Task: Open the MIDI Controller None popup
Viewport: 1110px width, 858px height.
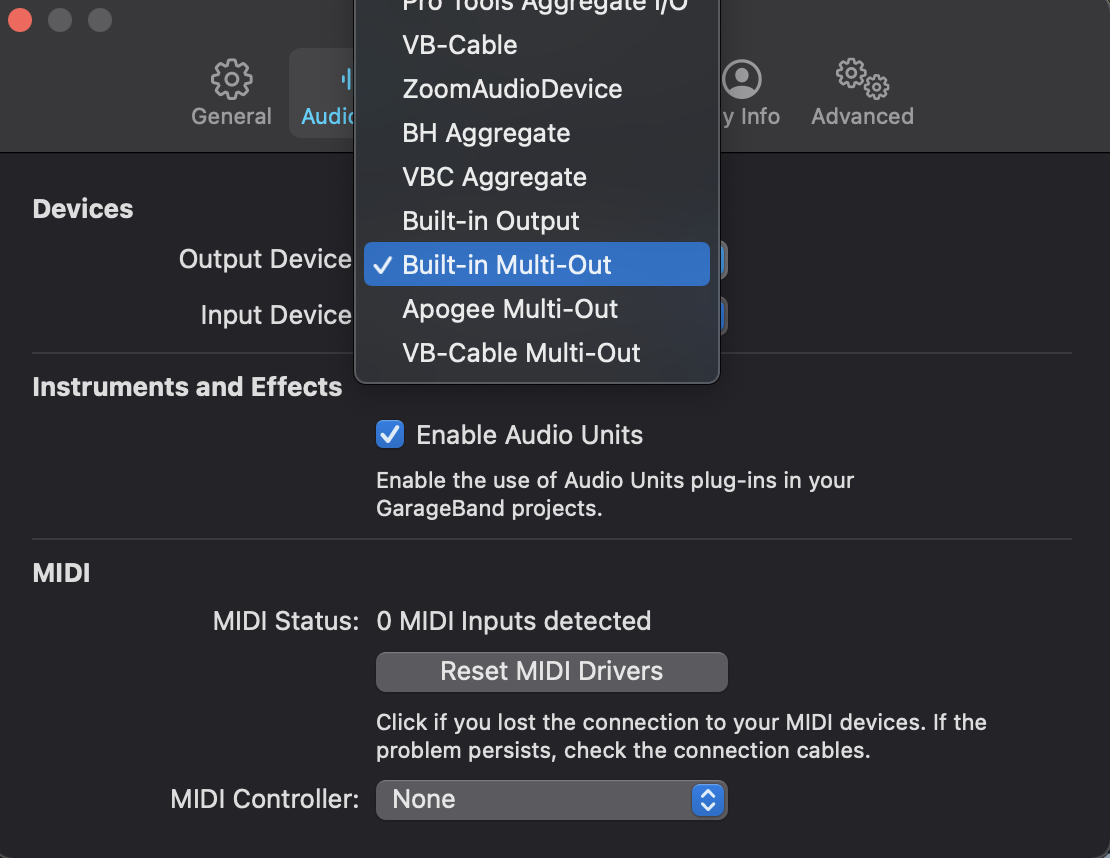Action: 551,800
